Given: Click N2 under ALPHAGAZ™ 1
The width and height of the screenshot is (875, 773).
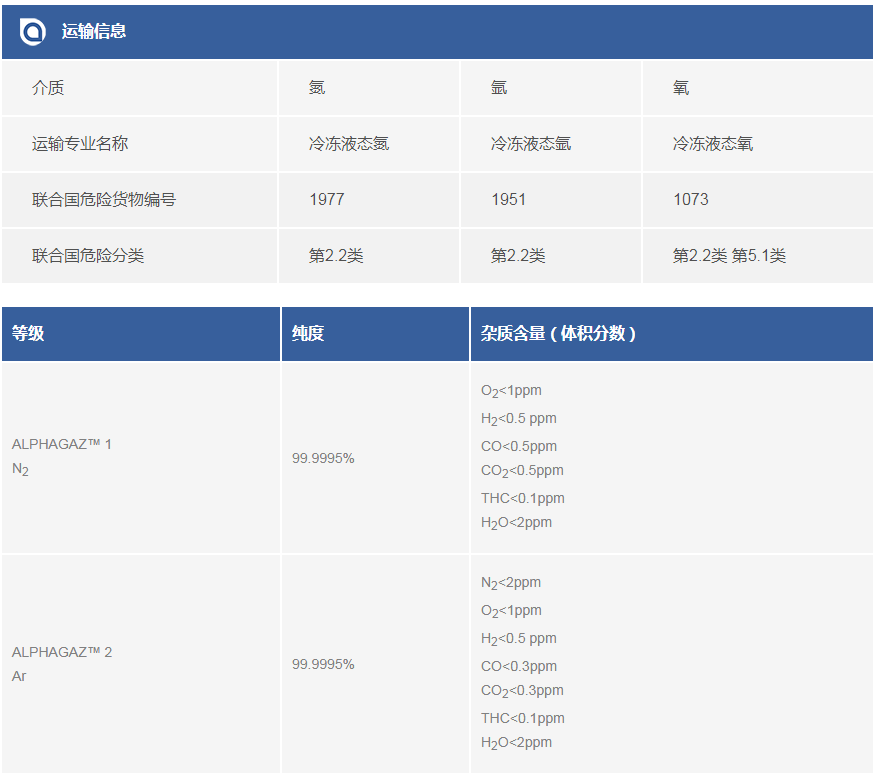Looking at the screenshot, I should (20, 469).
